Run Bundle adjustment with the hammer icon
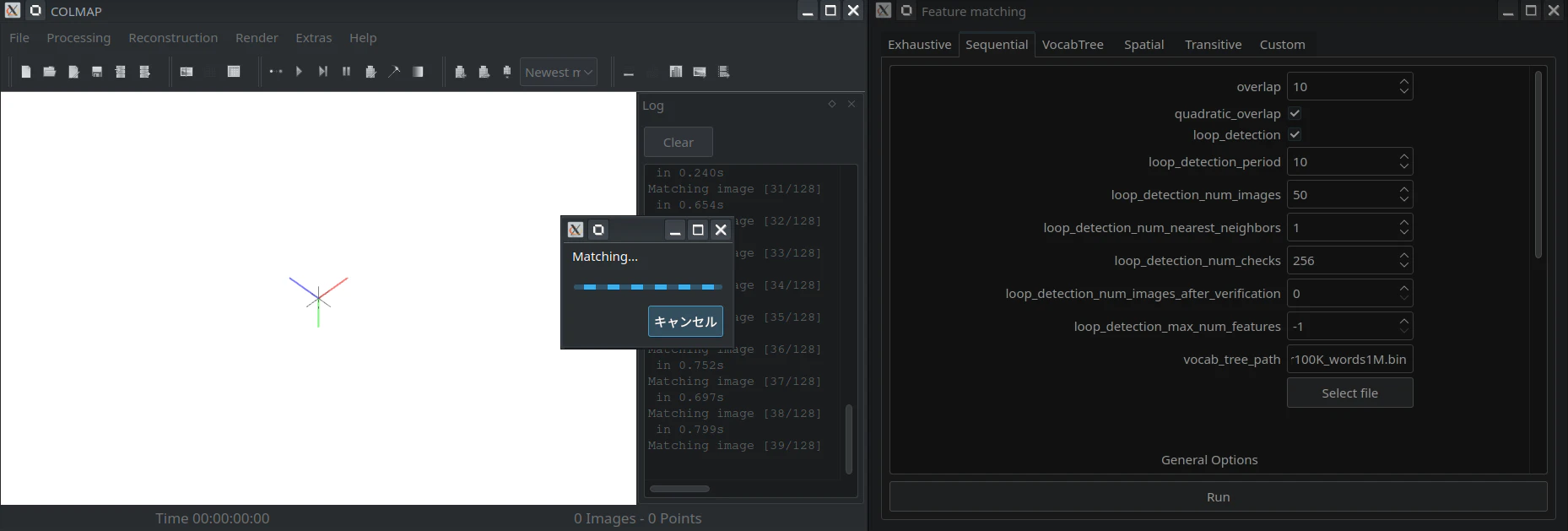1568x531 pixels. click(393, 72)
